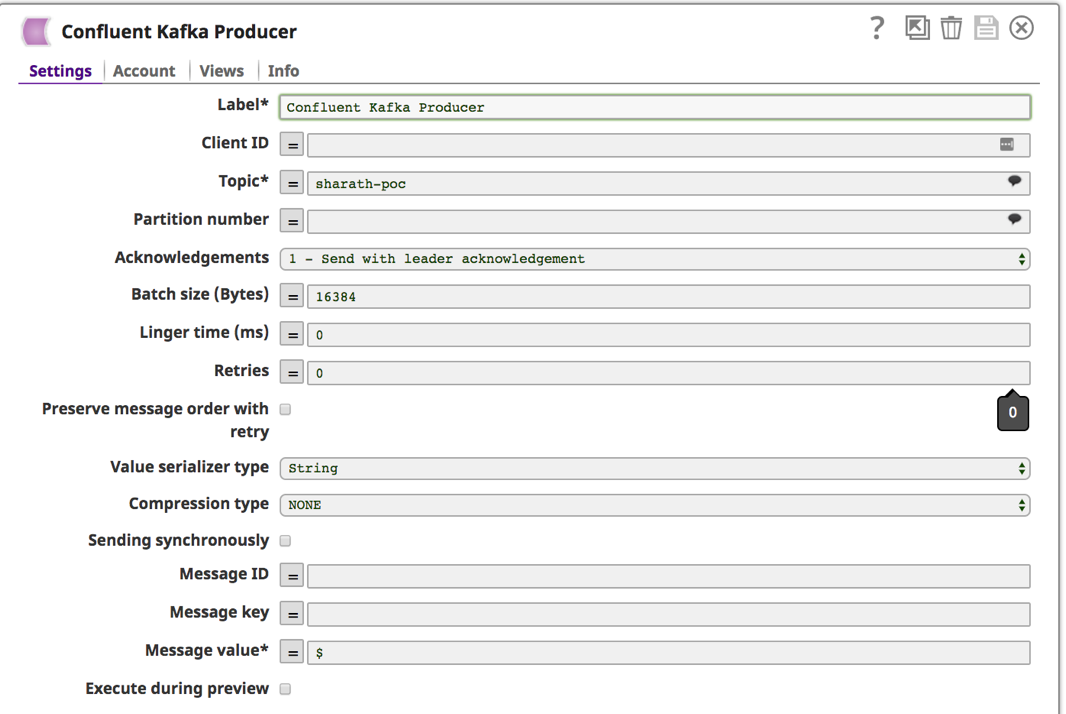Click the pop-out expand window icon
1066x714 pixels.
pyautogui.click(x=917, y=28)
